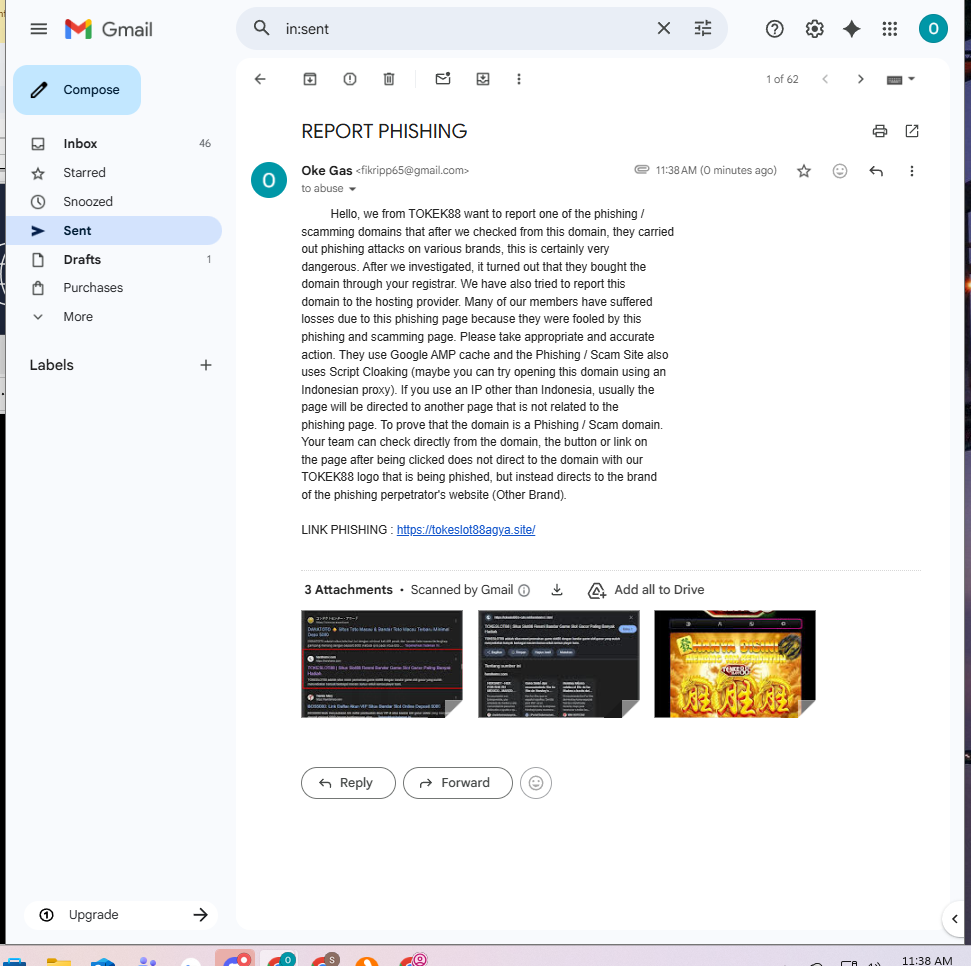Image resolution: width=971 pixels, height=966 pixels.
Task: Open the Starred folder
Action: 114,173
